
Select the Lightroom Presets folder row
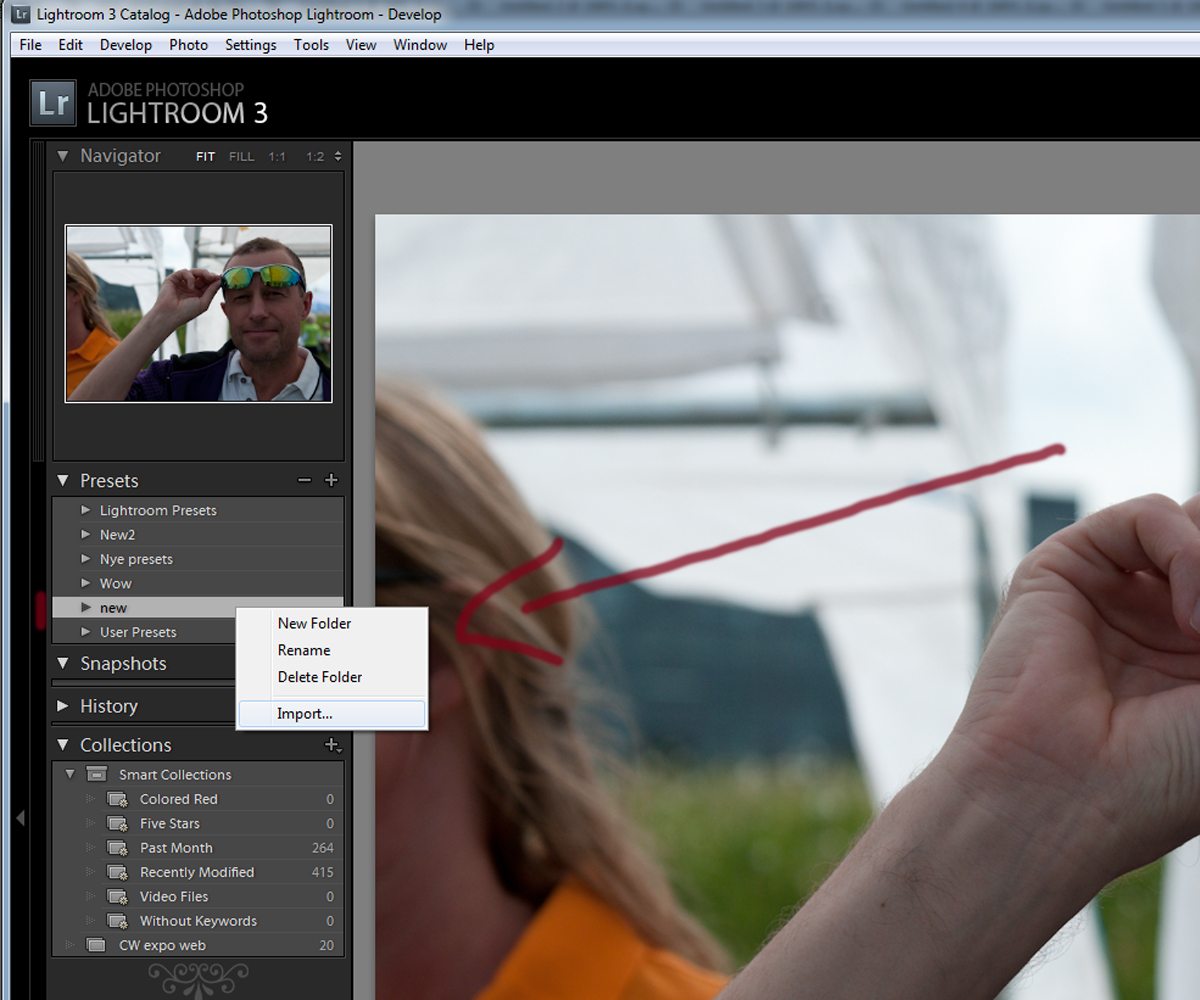point(198,510)
